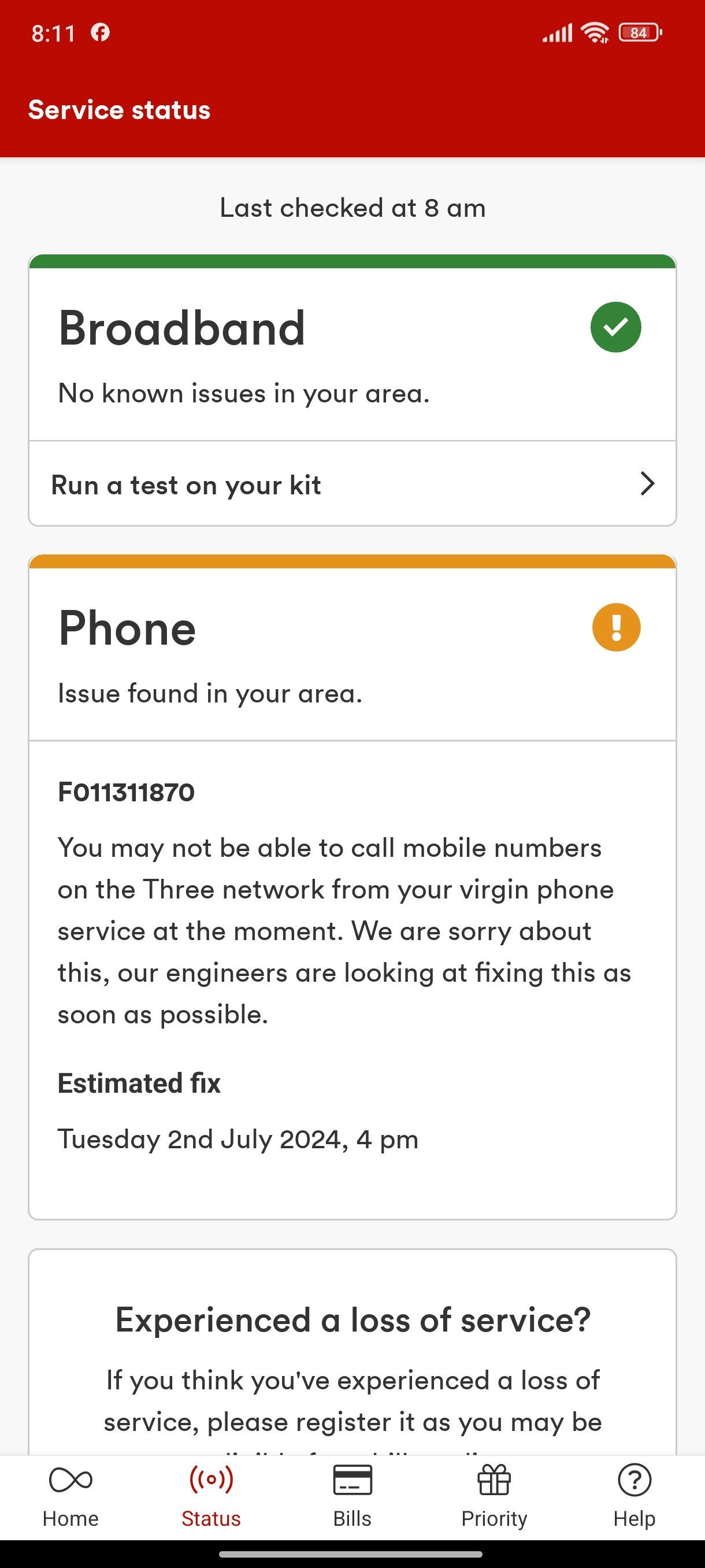Open the Home infinity icon
Screen dimensions: 705x1568
tap(70, 1480)
